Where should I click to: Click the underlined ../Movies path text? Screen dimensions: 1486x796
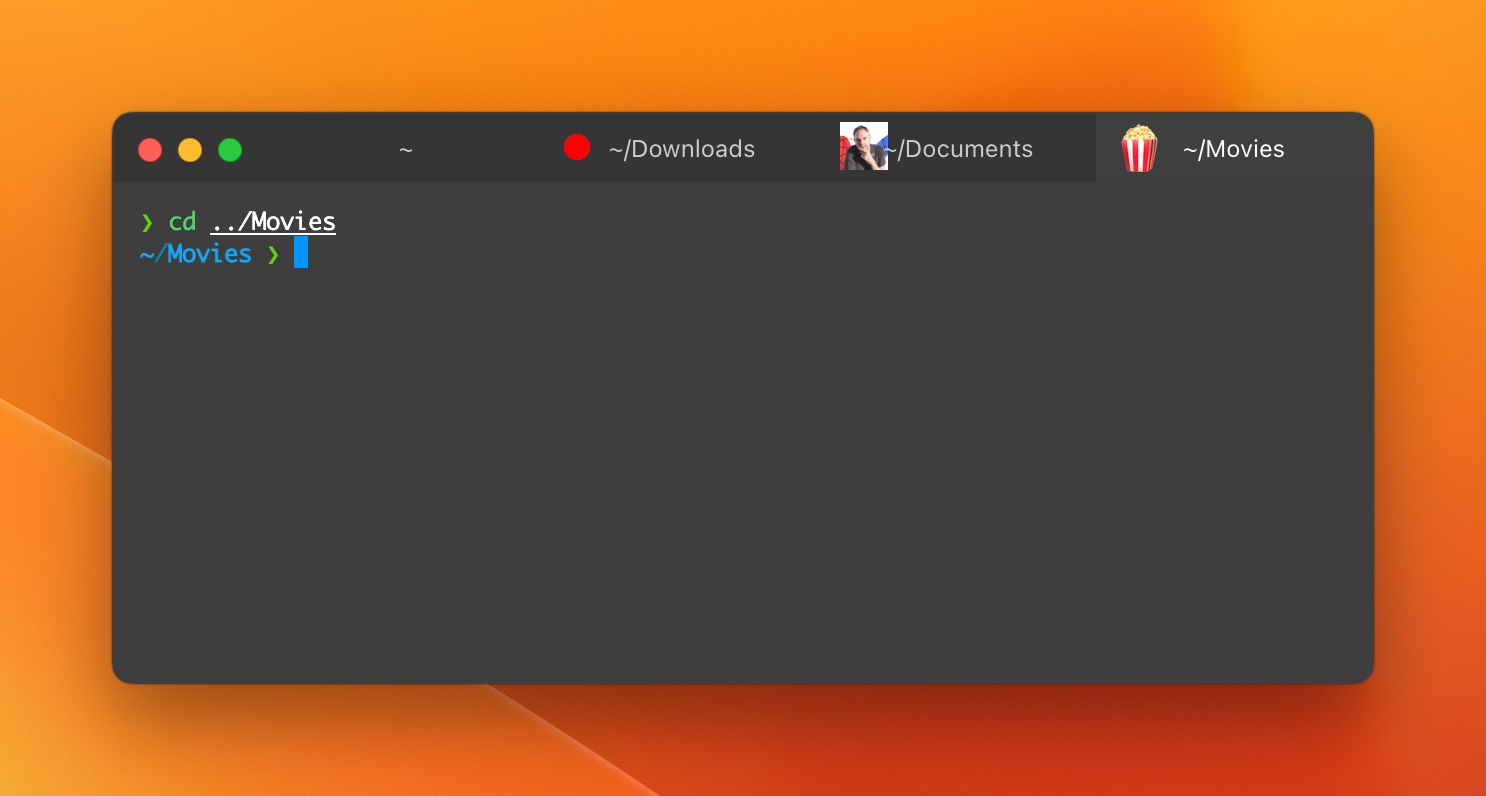pos(273,222)
